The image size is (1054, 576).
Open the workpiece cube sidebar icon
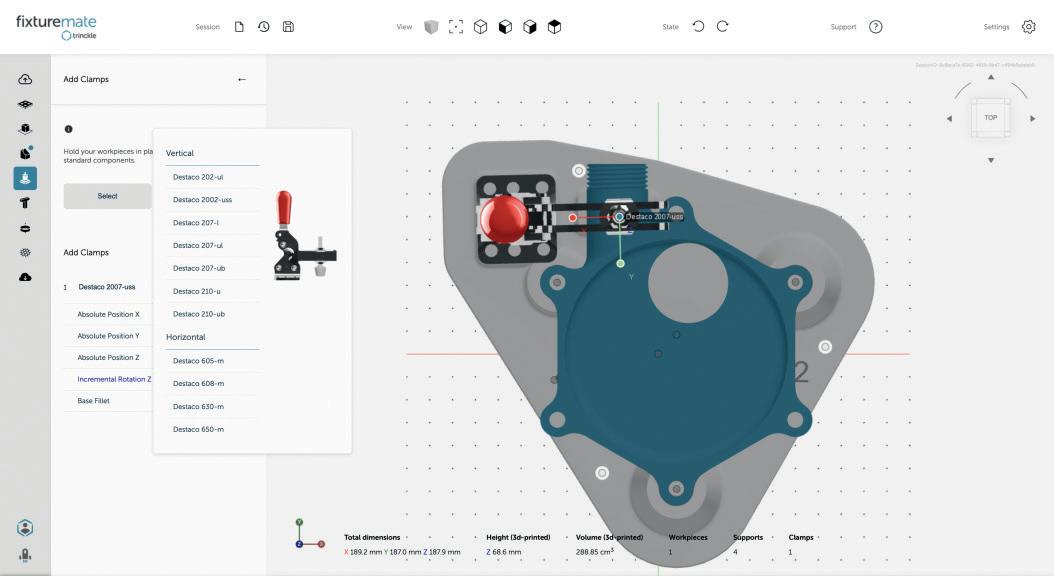[25, 128]
